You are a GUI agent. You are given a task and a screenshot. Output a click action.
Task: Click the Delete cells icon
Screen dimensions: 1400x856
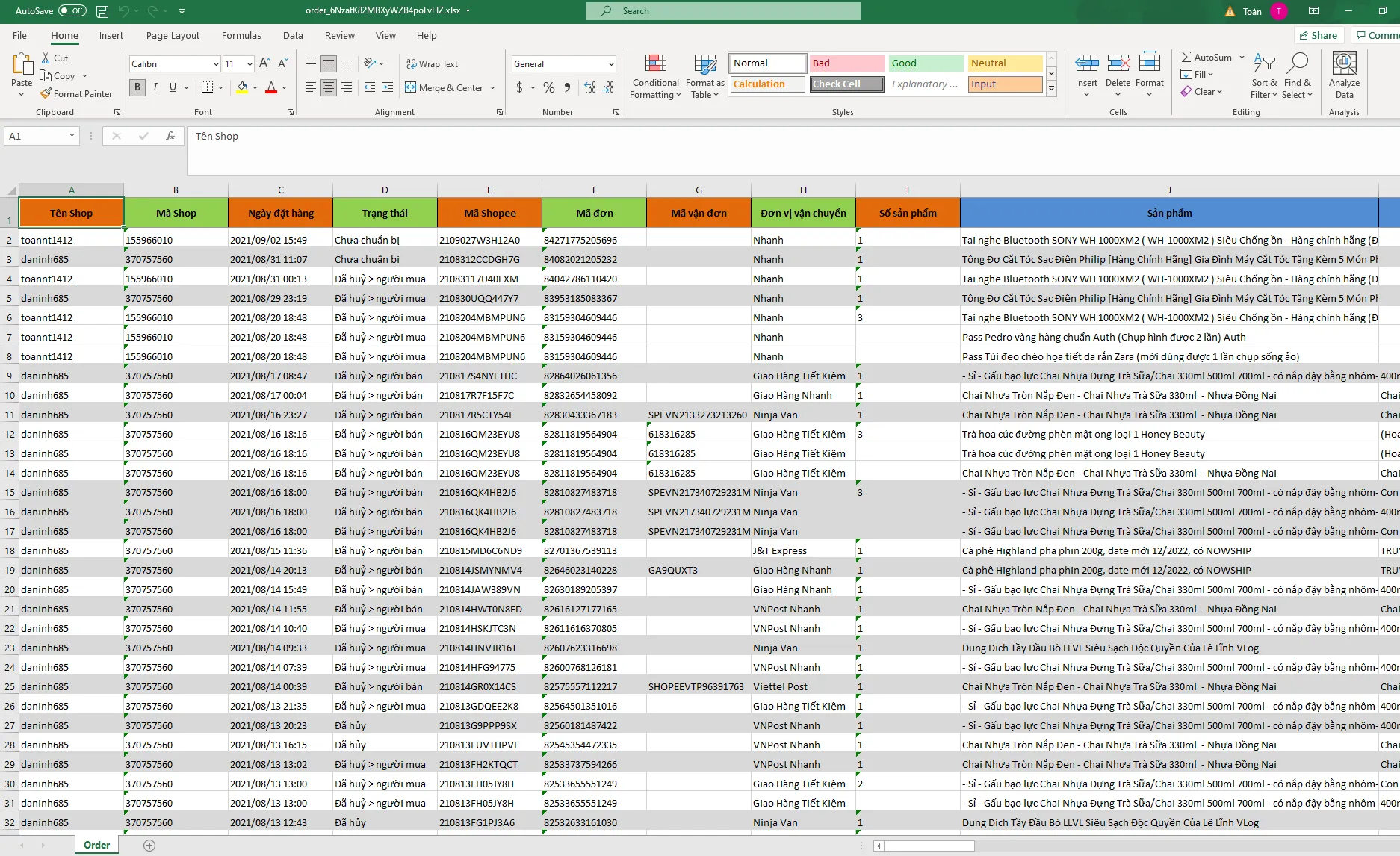[x=1118, y=63]
